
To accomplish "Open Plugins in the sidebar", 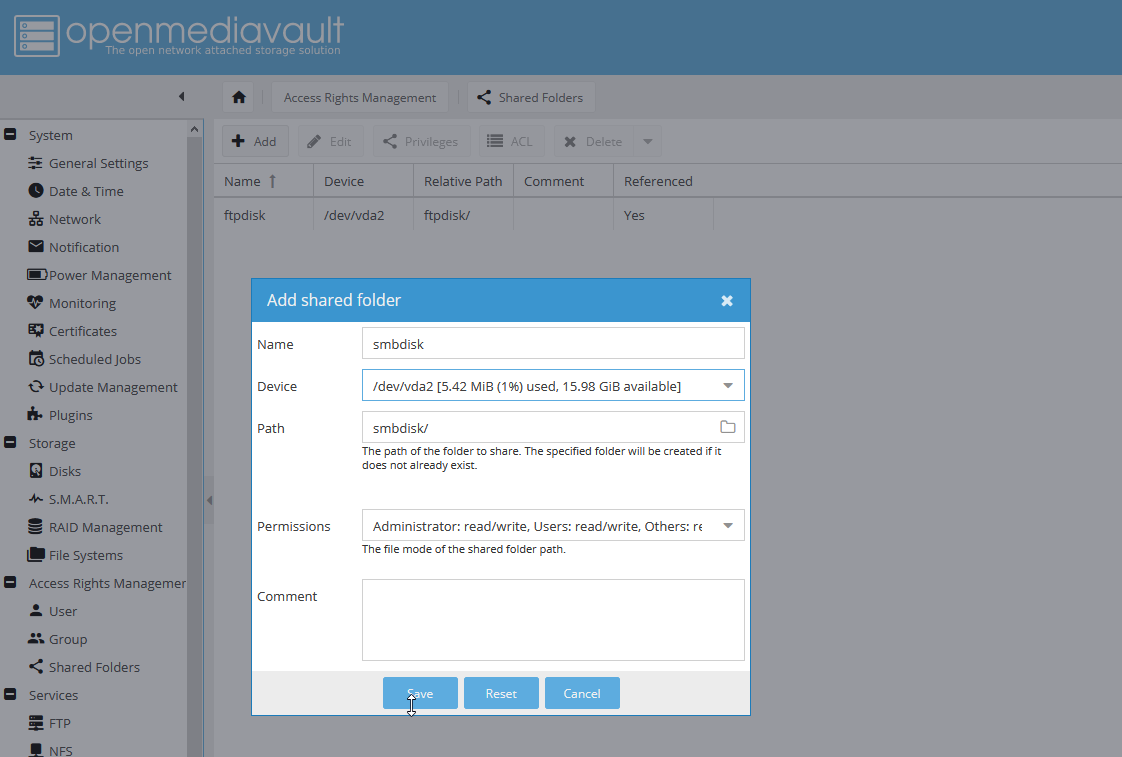I will point(70,415).
